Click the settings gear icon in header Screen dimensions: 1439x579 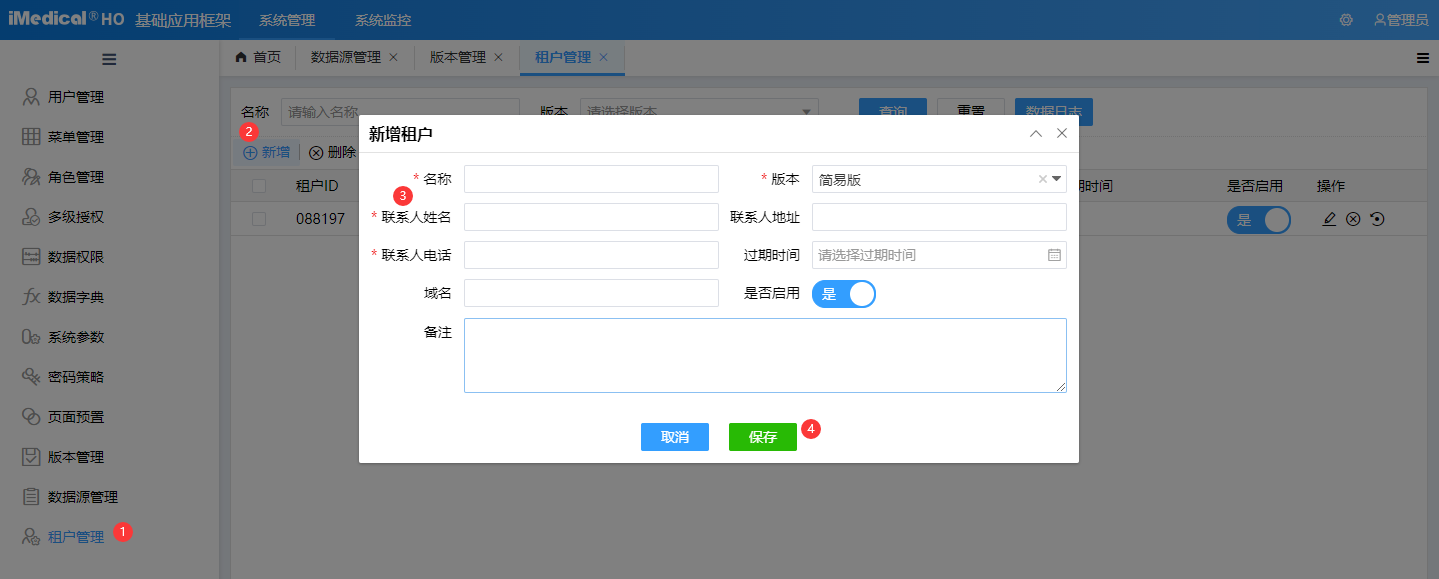coord(1346,20)
